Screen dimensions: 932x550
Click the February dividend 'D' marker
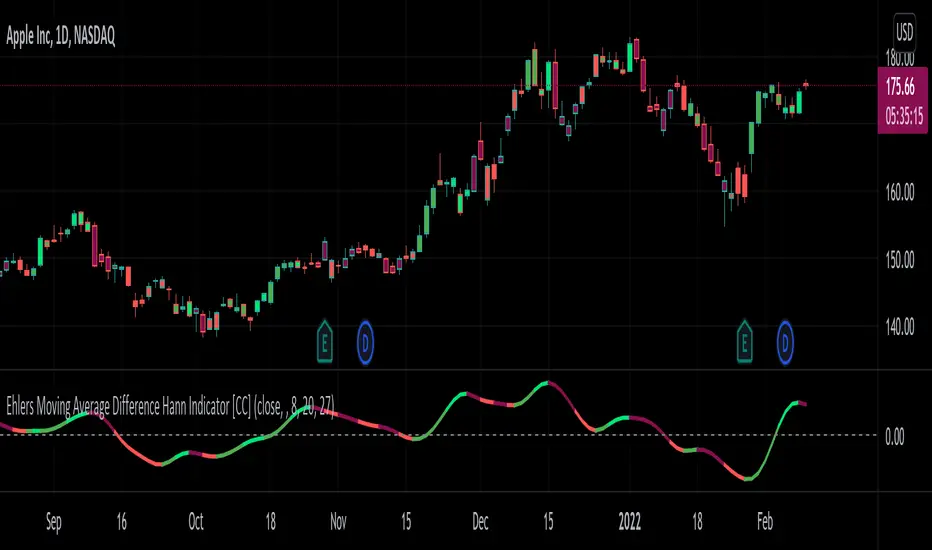(x=785, y=342)
